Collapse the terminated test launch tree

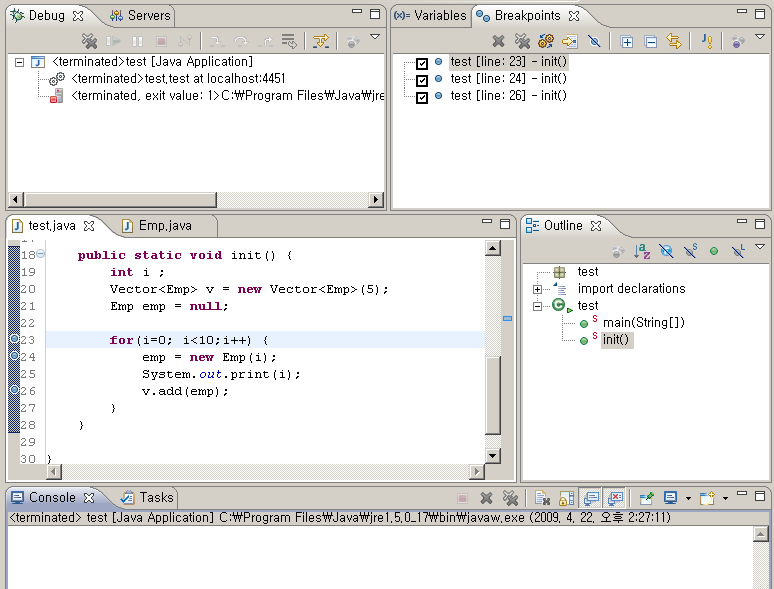click(x=19, y=62)
